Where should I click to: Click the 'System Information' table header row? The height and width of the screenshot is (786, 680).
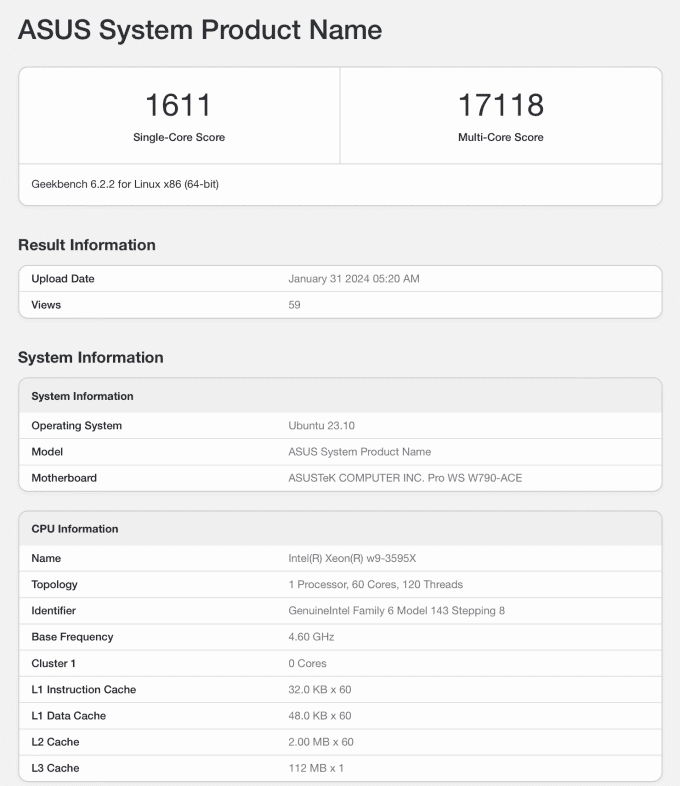pyautogui.click(x=340, y=396)
